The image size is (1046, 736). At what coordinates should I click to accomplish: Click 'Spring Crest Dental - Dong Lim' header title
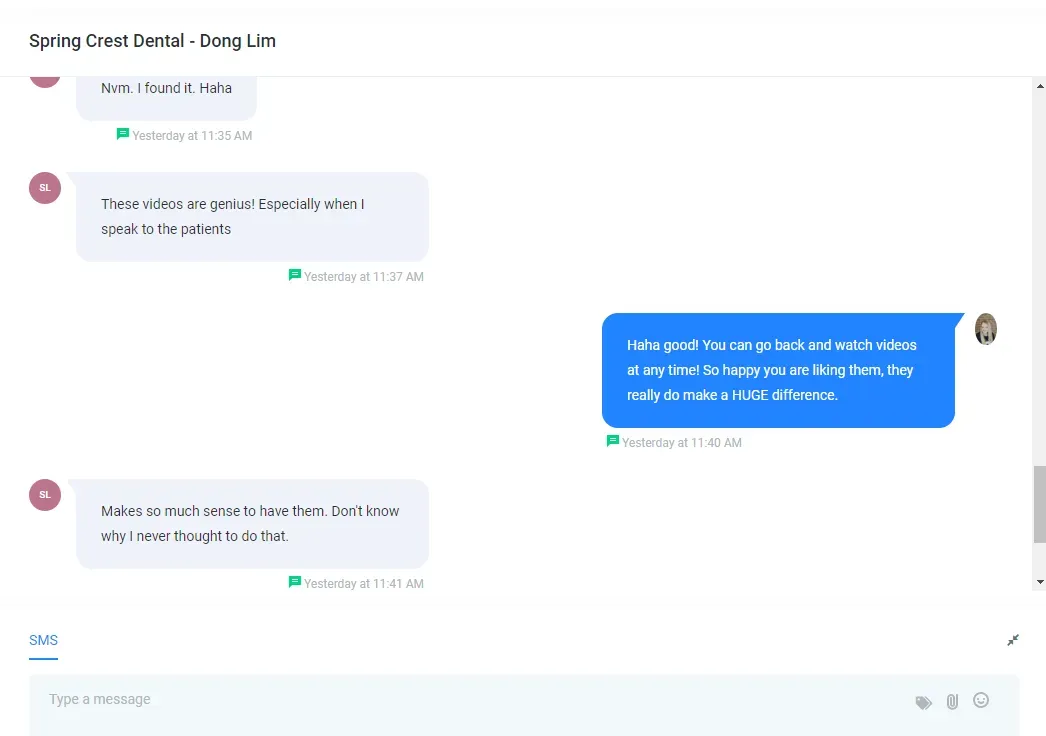[152, 41]
